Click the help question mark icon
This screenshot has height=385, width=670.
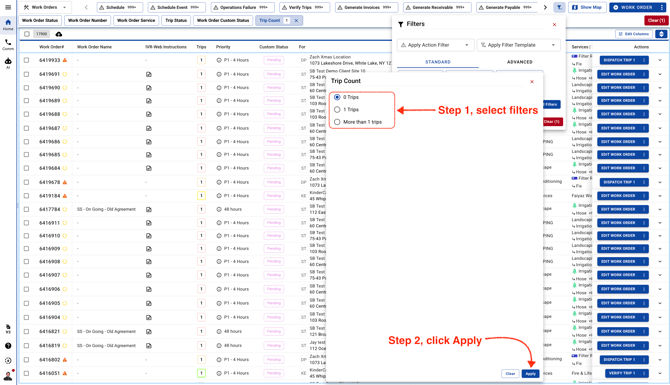(x=8, y=346)
